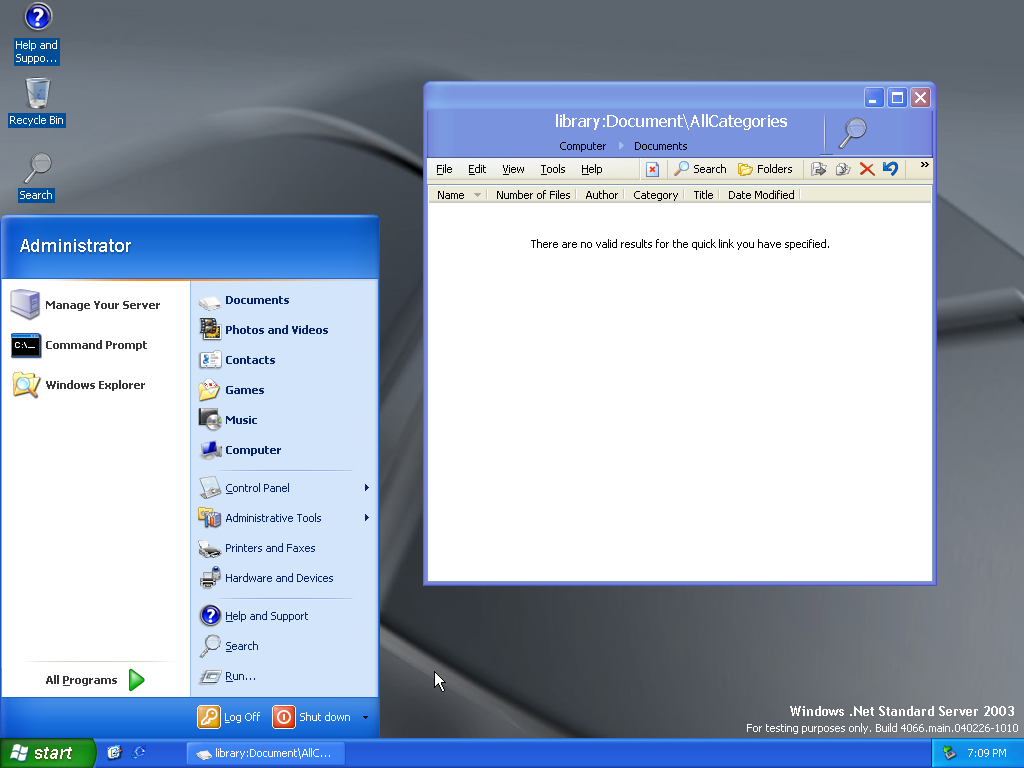This screenshot has width=1024, height=768.
Task: Open the Tools menu
Action: pos(553,169)
